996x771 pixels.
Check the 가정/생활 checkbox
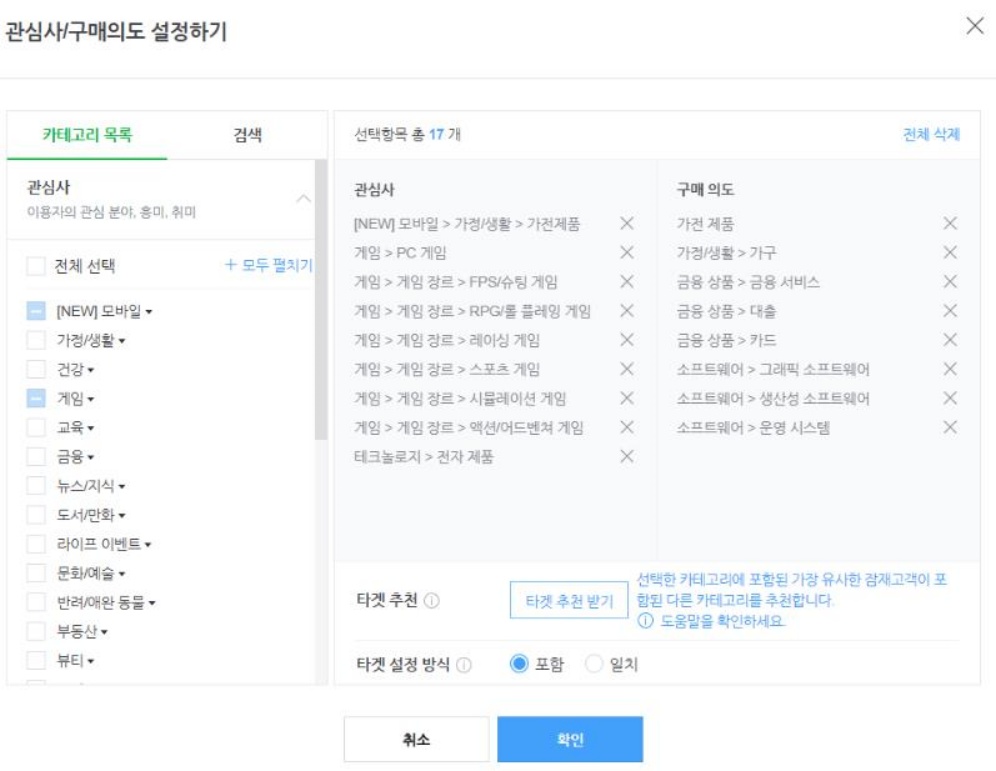[36, 340]
